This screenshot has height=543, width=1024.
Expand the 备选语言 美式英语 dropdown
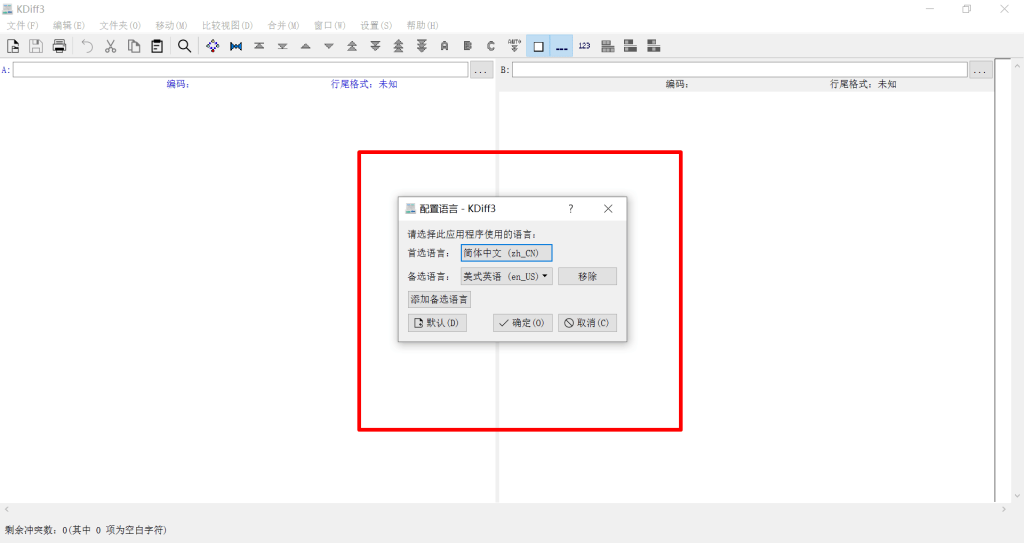click(507, 276)
